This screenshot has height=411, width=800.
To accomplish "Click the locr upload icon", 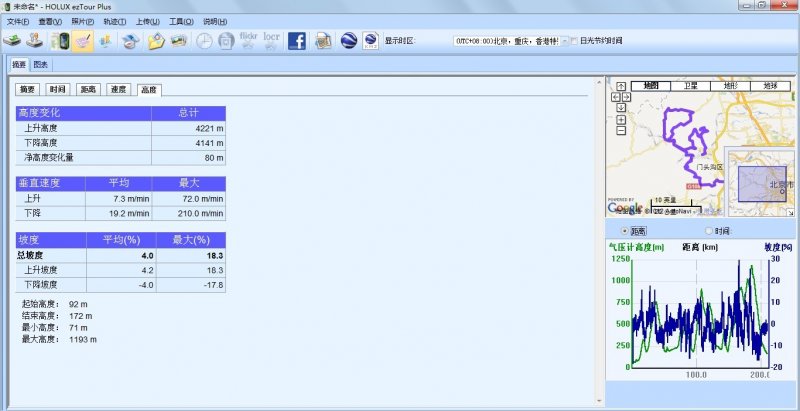I will (271, 41).
